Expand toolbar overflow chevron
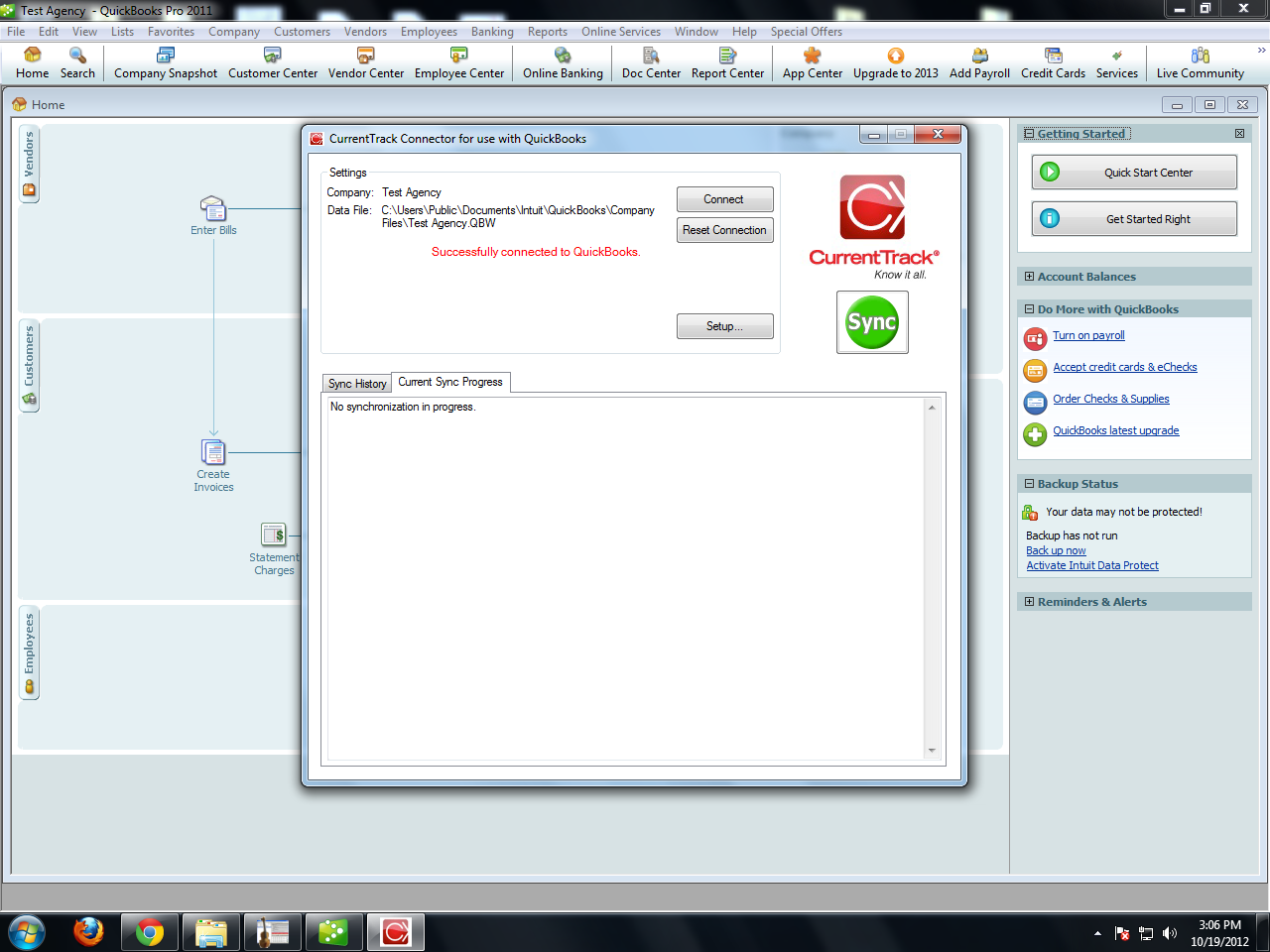 1261,51
